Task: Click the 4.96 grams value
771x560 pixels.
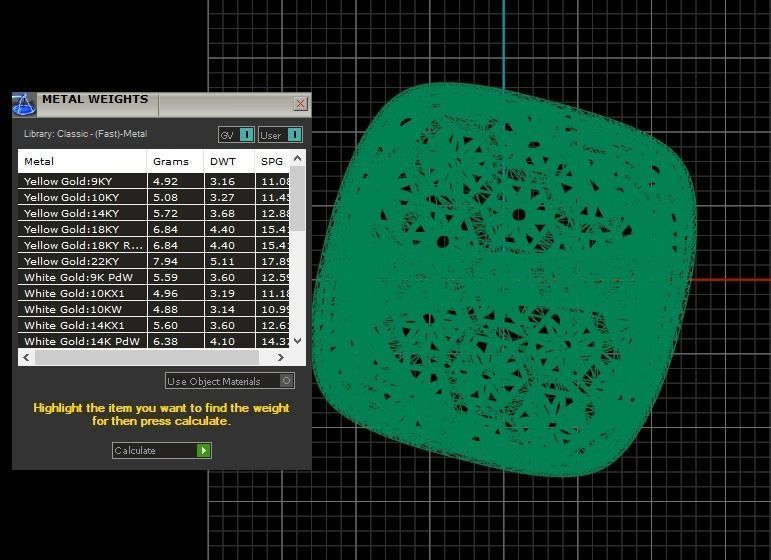Action: pos(166,294)
